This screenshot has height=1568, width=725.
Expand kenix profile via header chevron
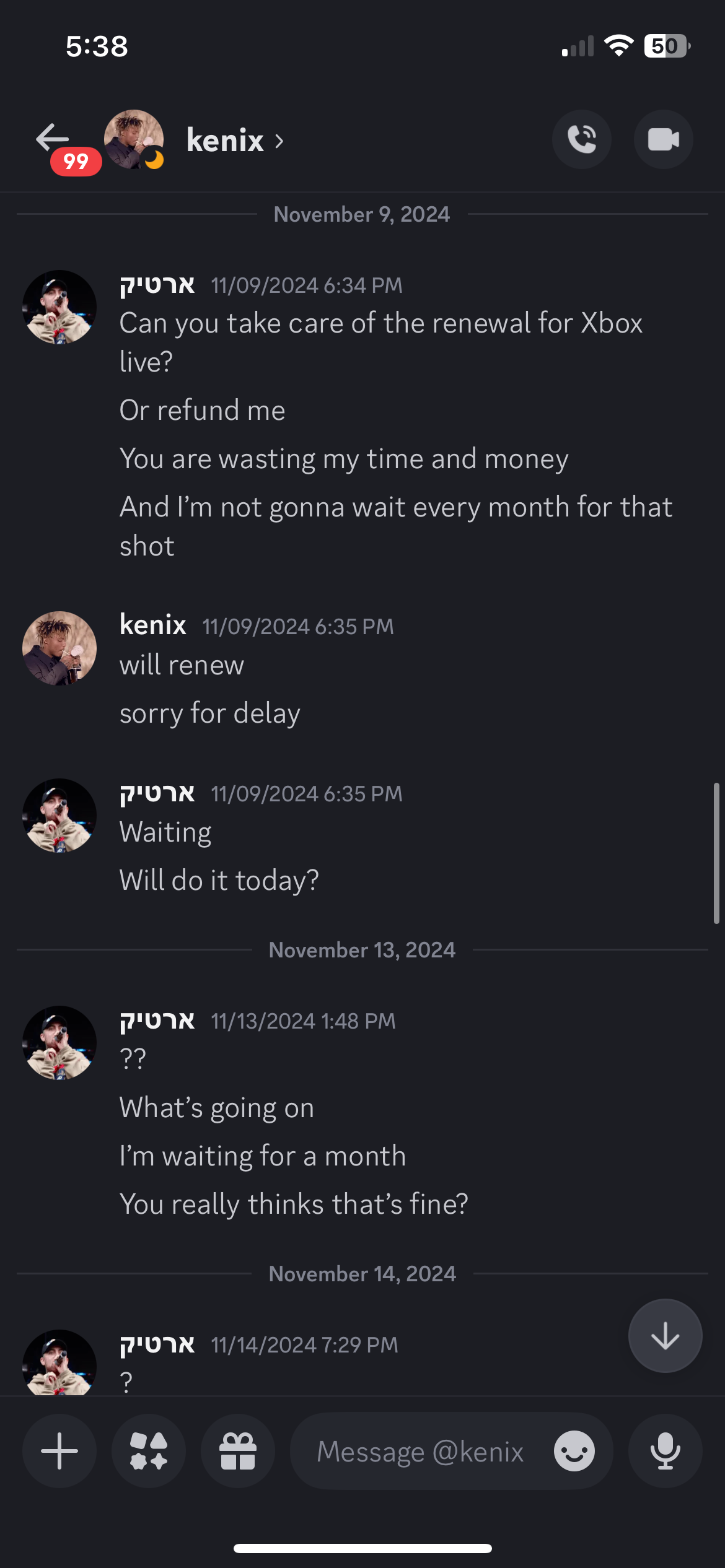(x=279, y=141)
